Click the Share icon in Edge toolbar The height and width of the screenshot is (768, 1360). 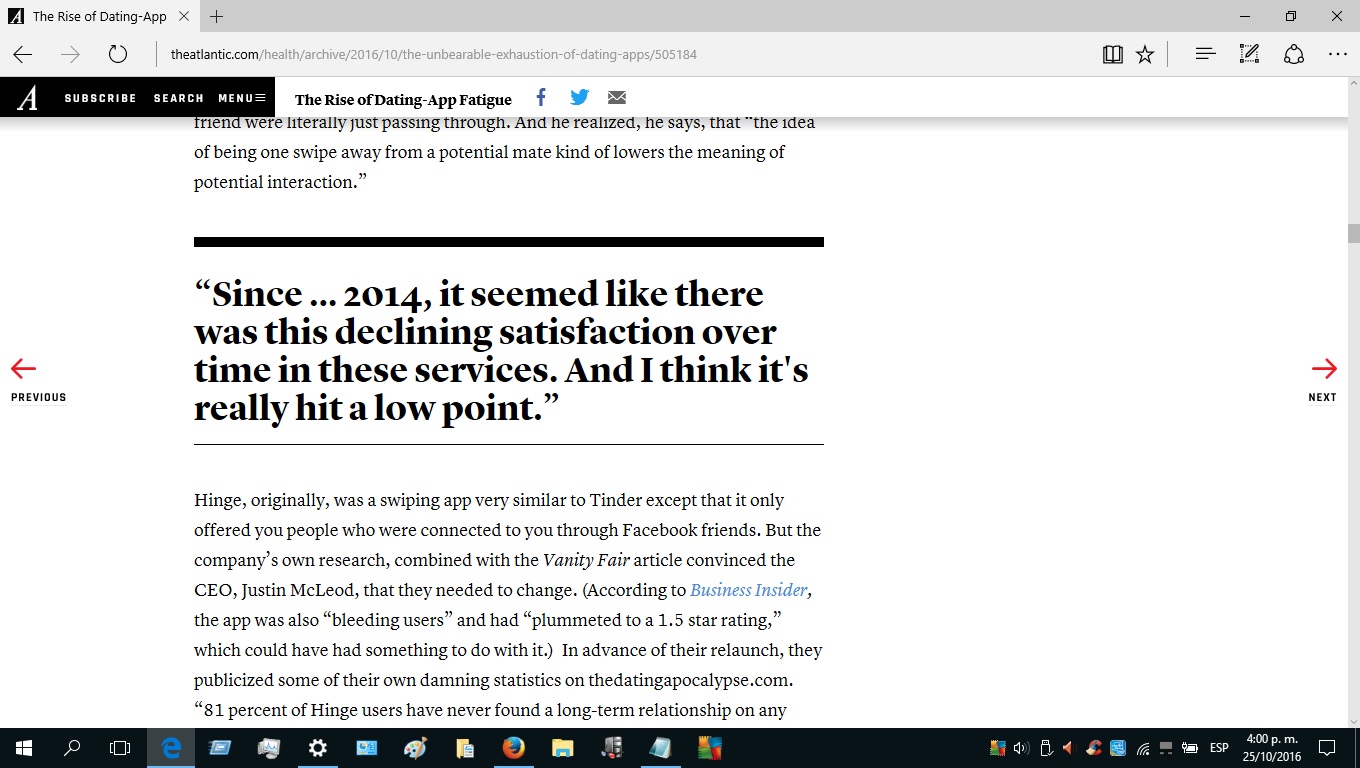pos(1294,54)
